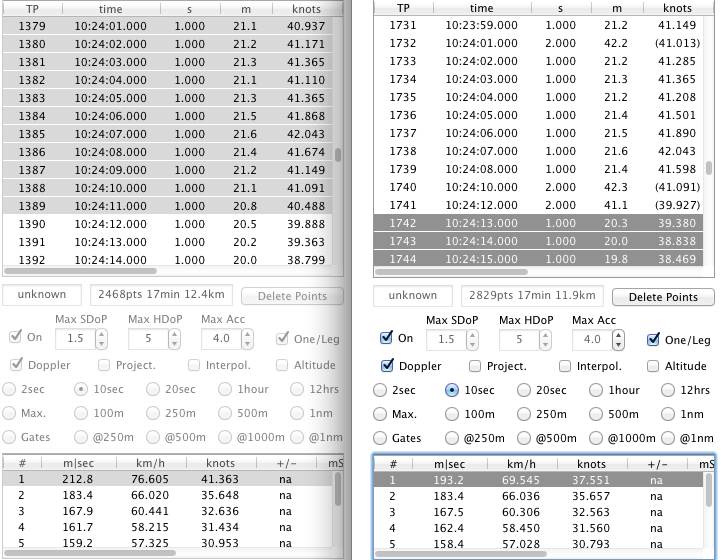Select the Gates radio button in right panel
Screen dimensions: 721x560
click(x=380, y=438)
